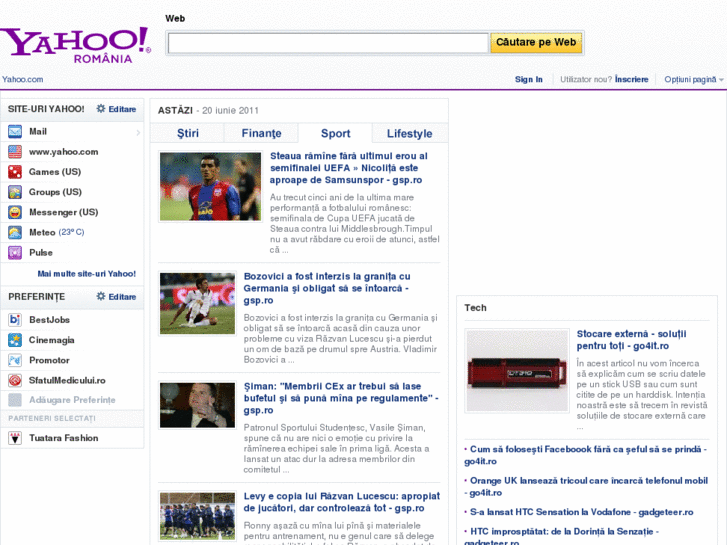Click the Meteo weather icon

tap(15, 232)
